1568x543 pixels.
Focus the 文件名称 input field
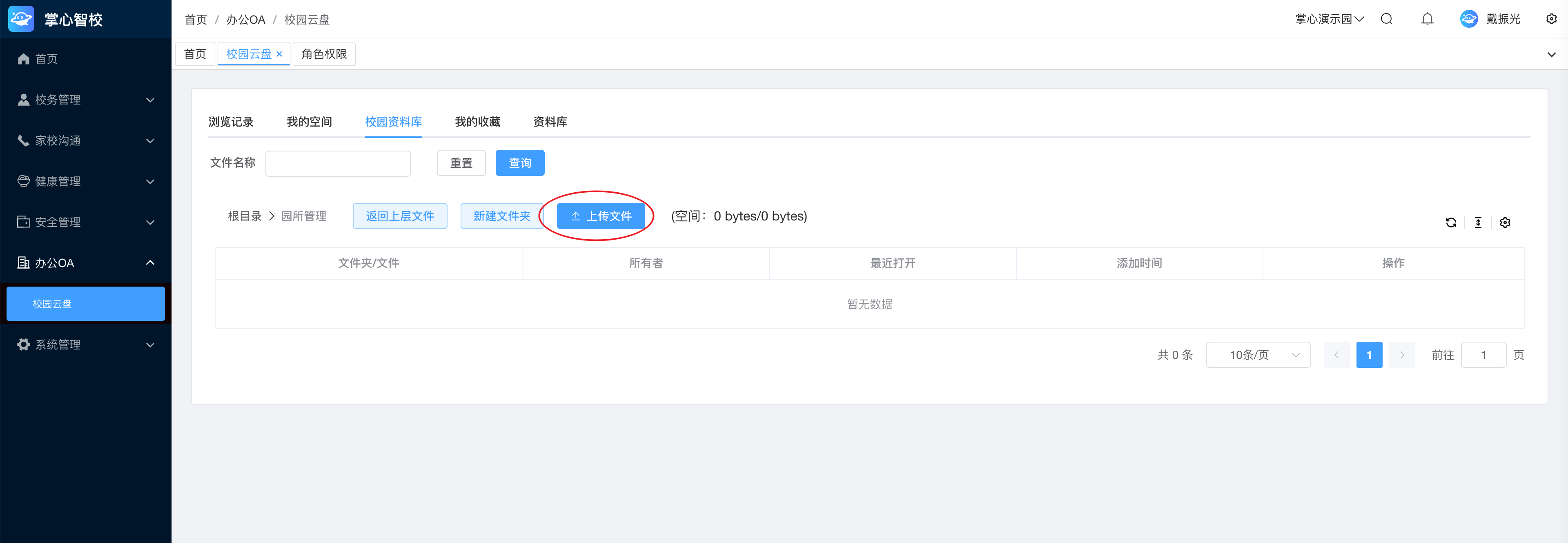(x=338, y=163)
